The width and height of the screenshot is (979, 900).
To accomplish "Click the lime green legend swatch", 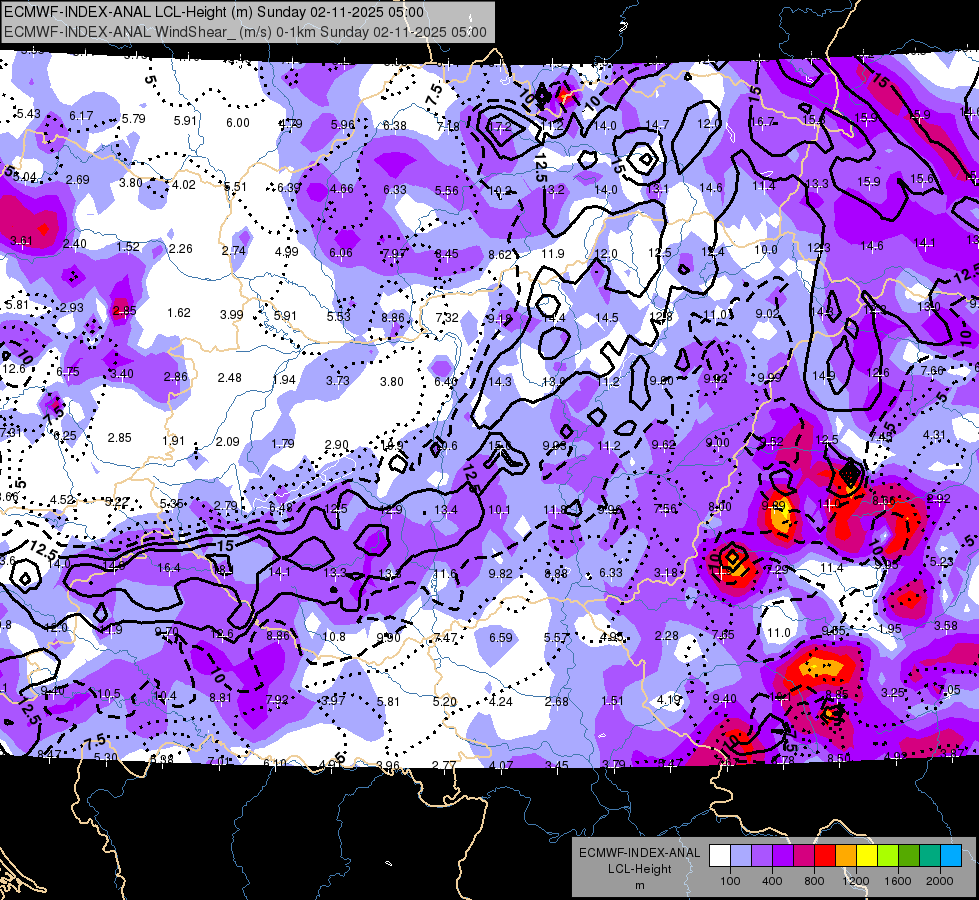I will click(x=887, y=856).
